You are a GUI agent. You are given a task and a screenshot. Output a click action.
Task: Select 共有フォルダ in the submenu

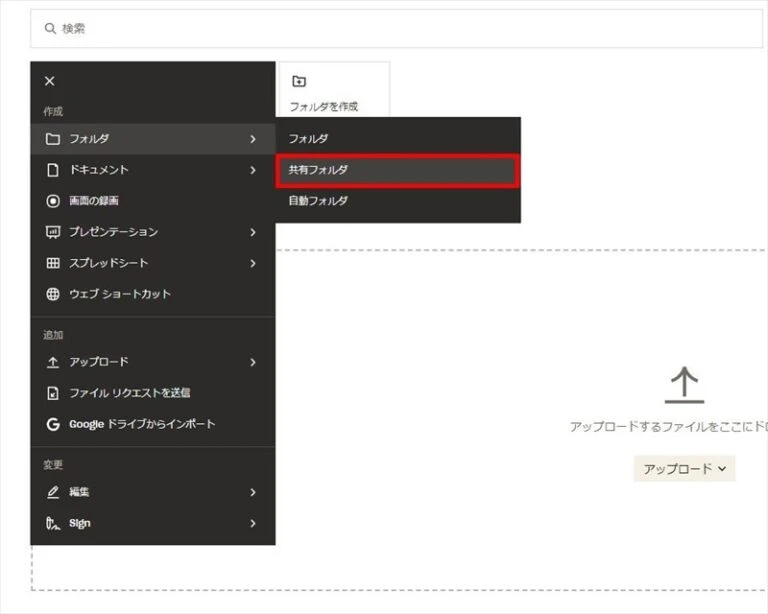[398, 170]
